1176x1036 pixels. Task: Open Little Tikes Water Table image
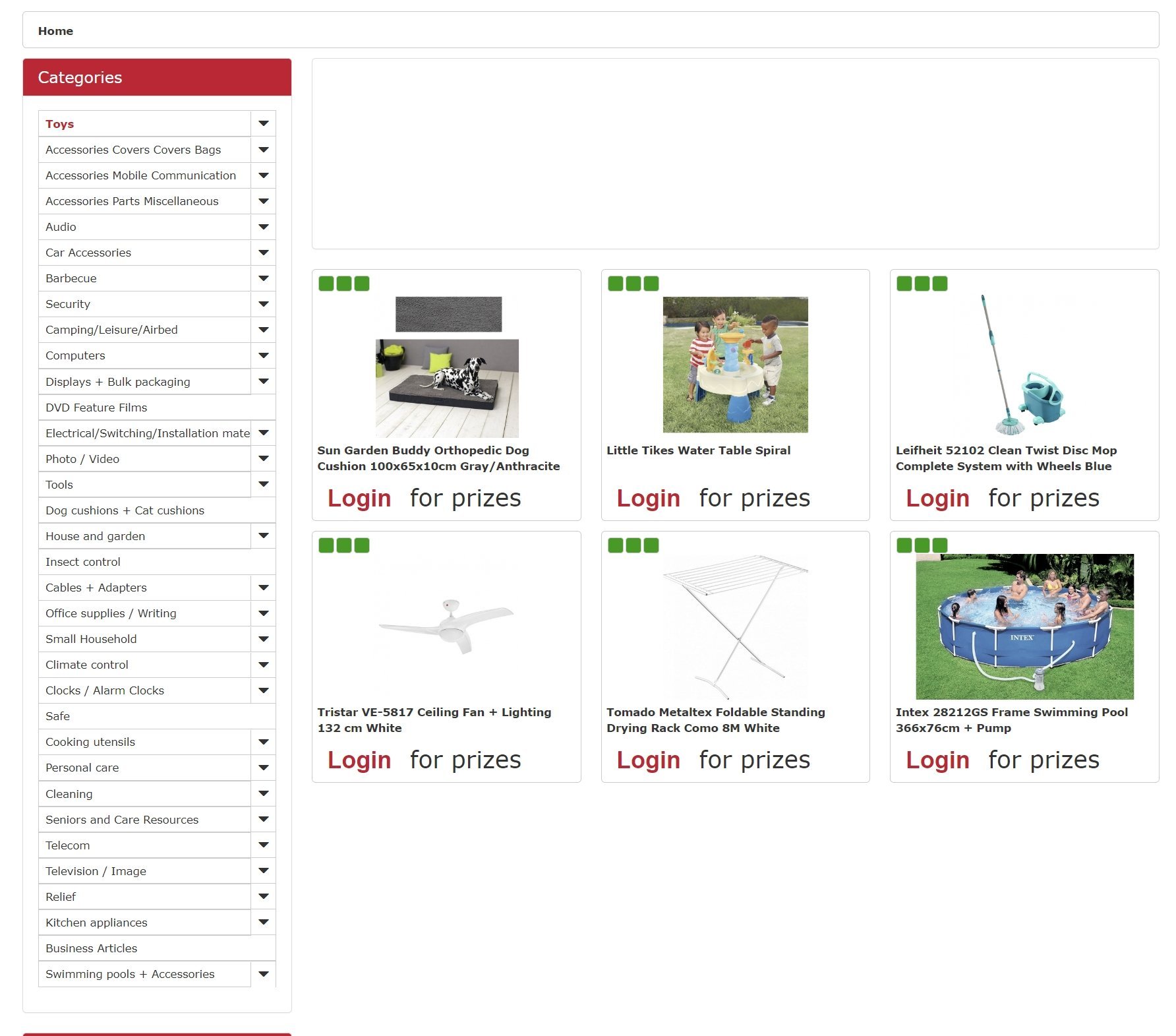click(x=736, y=365)
